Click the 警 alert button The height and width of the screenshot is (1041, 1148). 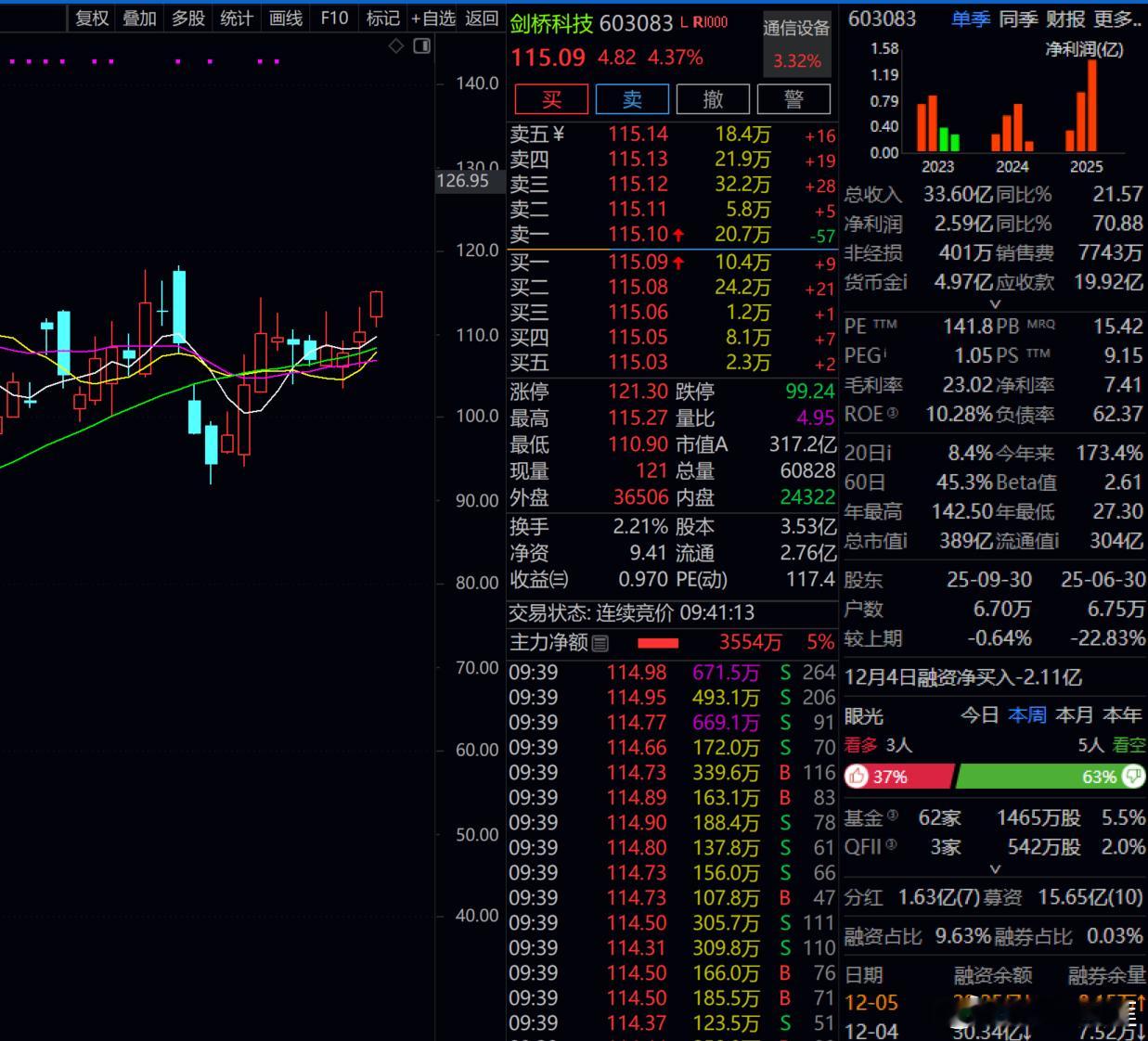pyautogui.click(x=793, y=99)
